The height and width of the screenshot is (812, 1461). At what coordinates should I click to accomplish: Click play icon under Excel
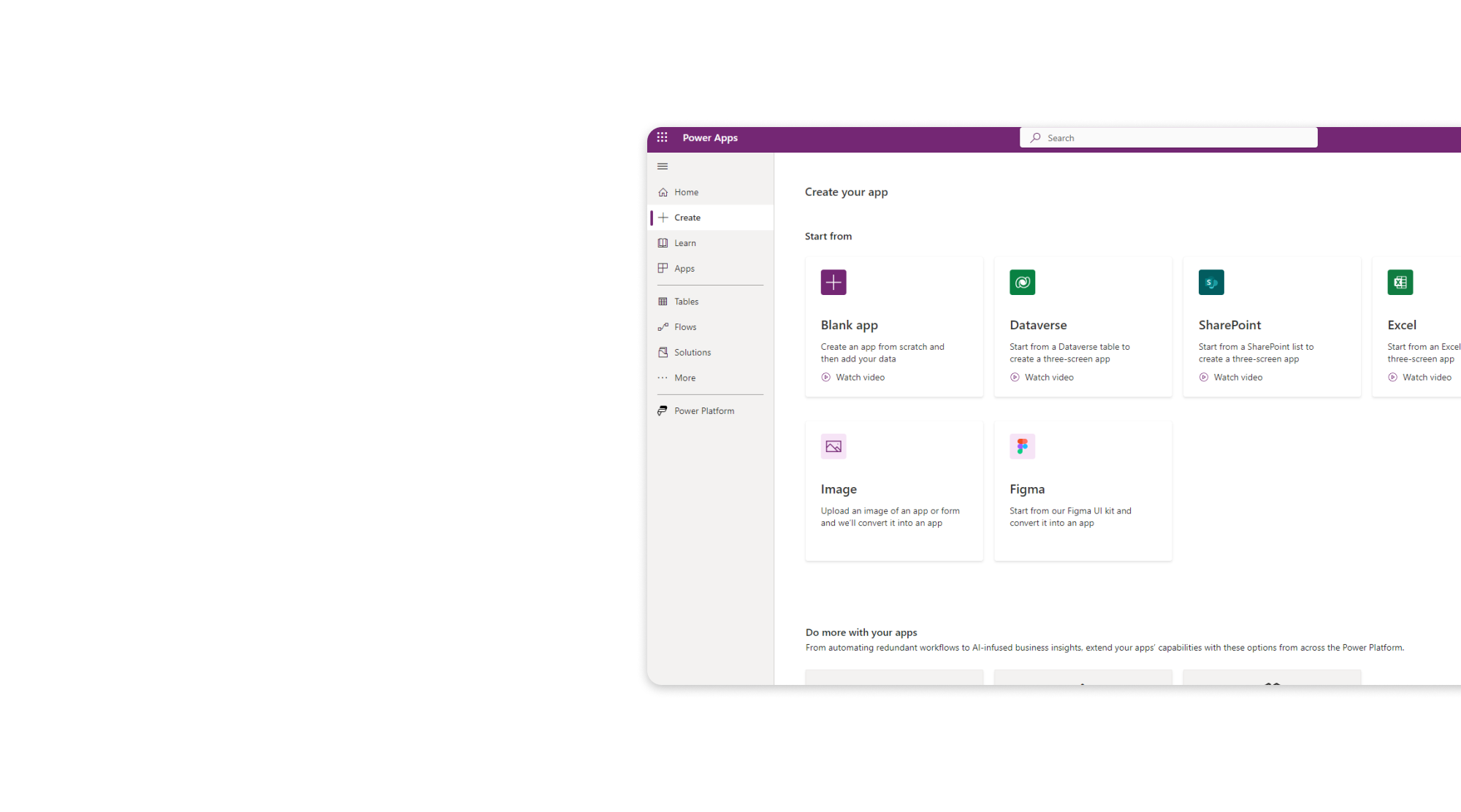click(x=1393, y=378)
